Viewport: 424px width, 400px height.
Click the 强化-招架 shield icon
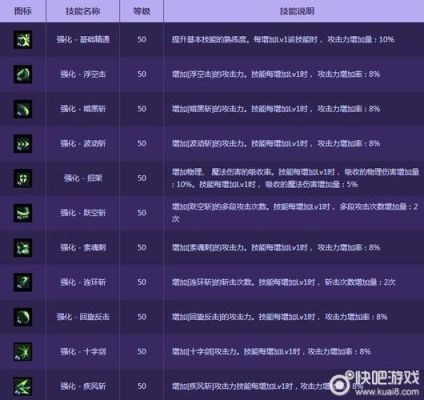(23, 178)
